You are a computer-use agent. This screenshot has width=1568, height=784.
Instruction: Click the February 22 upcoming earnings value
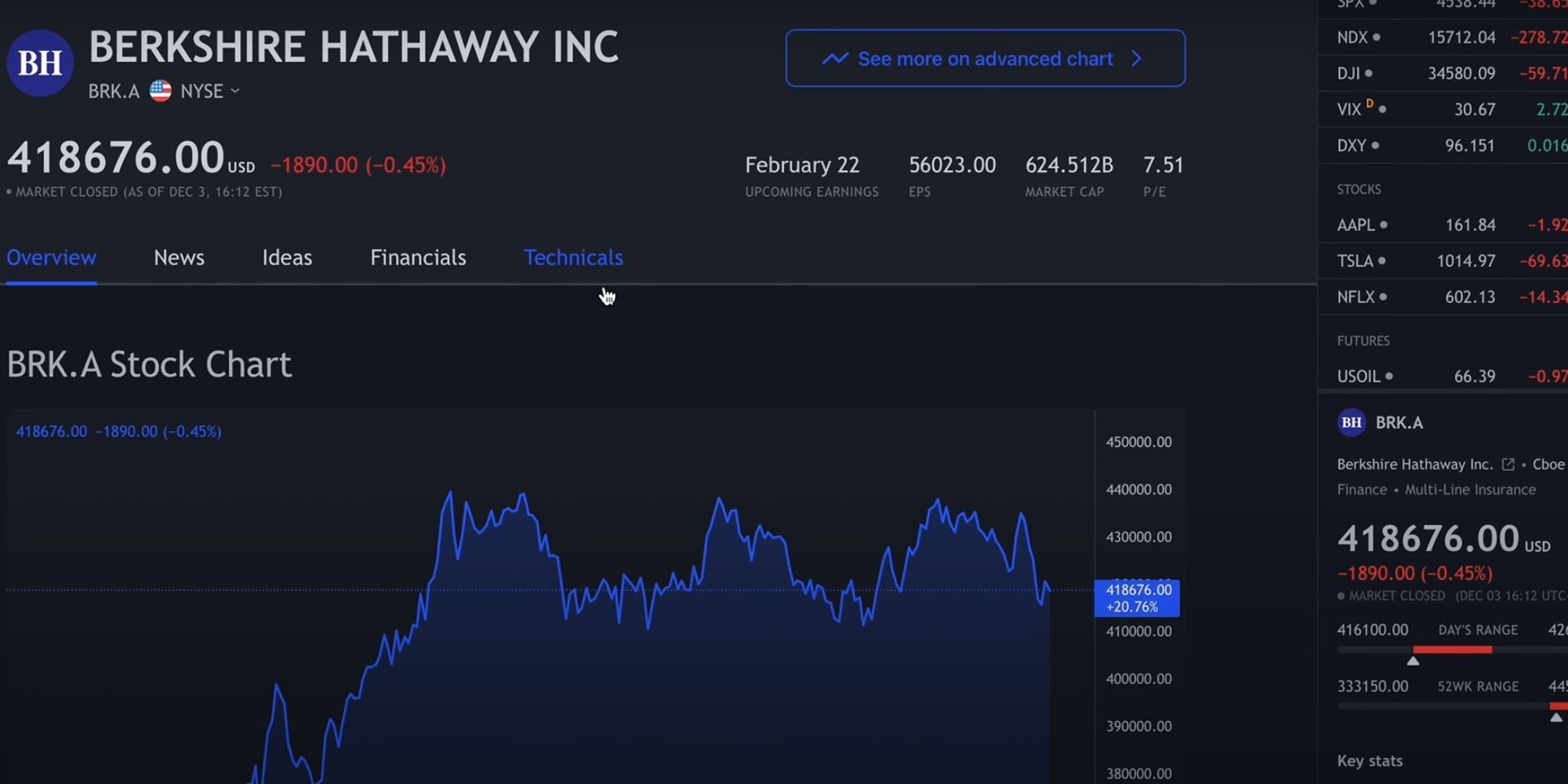(x=802, y=165)
